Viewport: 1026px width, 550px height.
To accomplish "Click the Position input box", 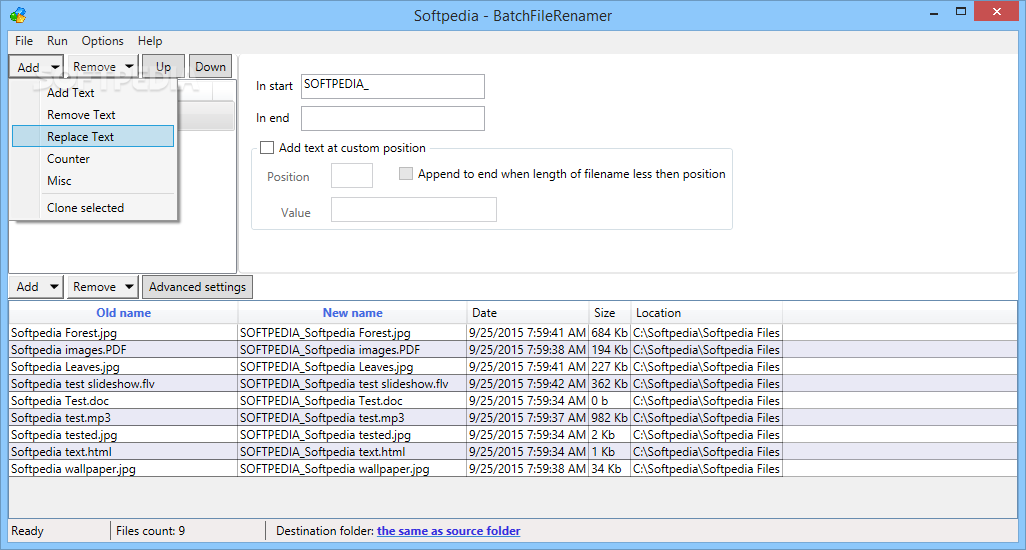I will 352,176.
